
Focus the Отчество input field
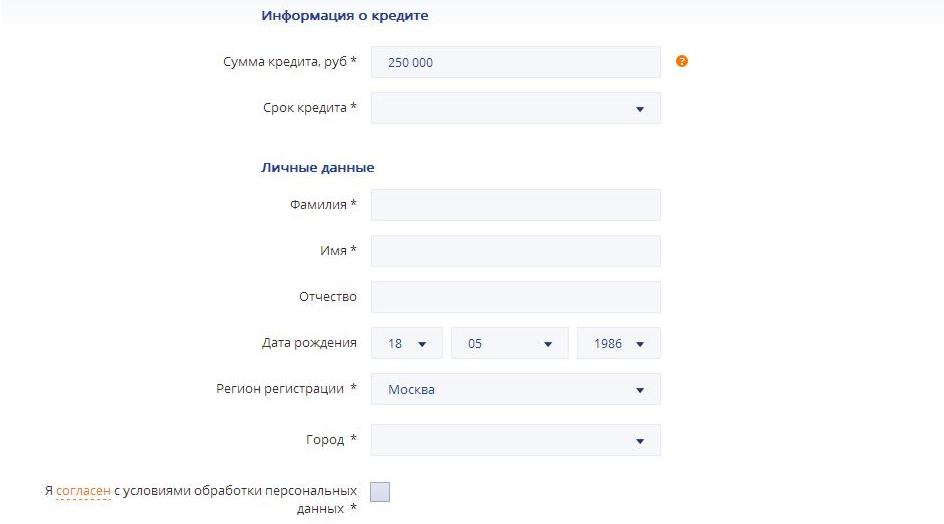click(515, 297)
